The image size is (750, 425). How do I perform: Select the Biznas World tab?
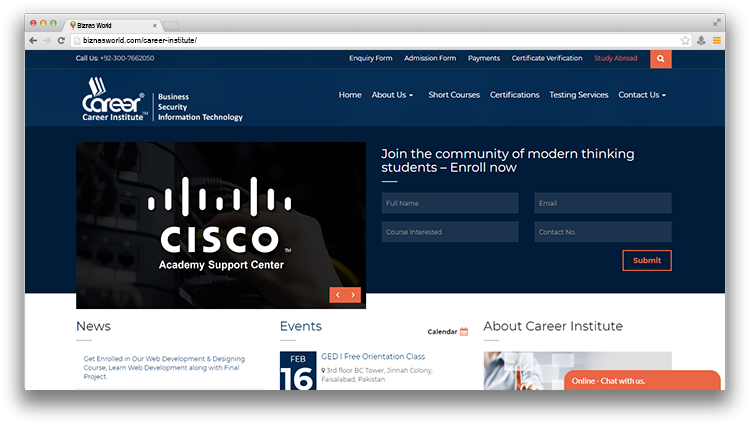click(113, 25)
